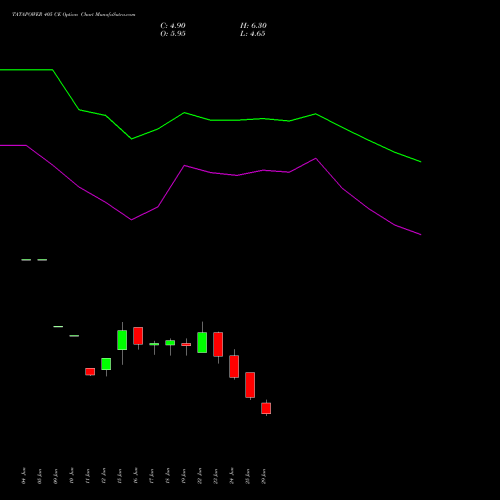500x500 pixels.
Task: Click the small green candle after the first red
Action: [x=106, y=364]
